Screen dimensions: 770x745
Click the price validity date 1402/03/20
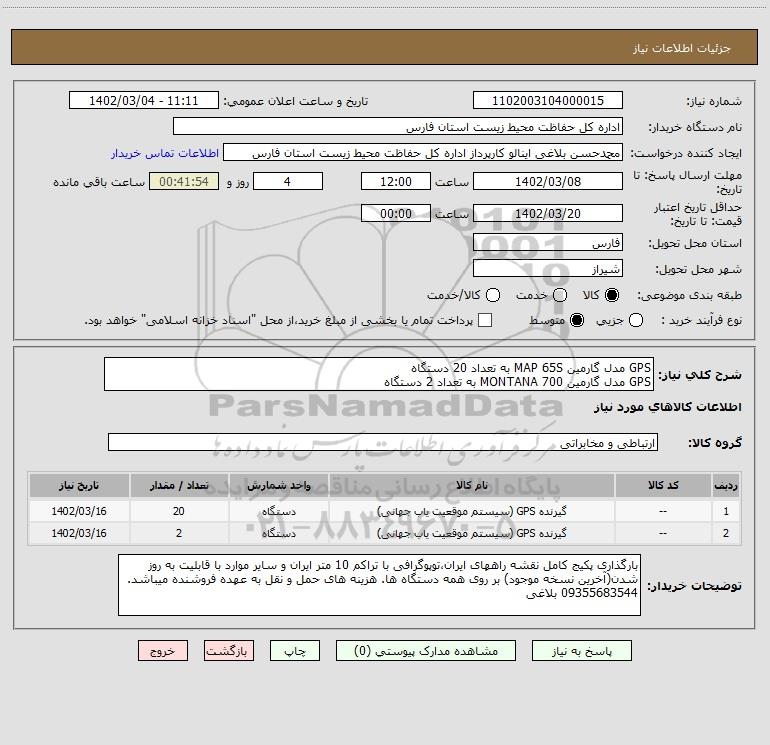(548, 213)
